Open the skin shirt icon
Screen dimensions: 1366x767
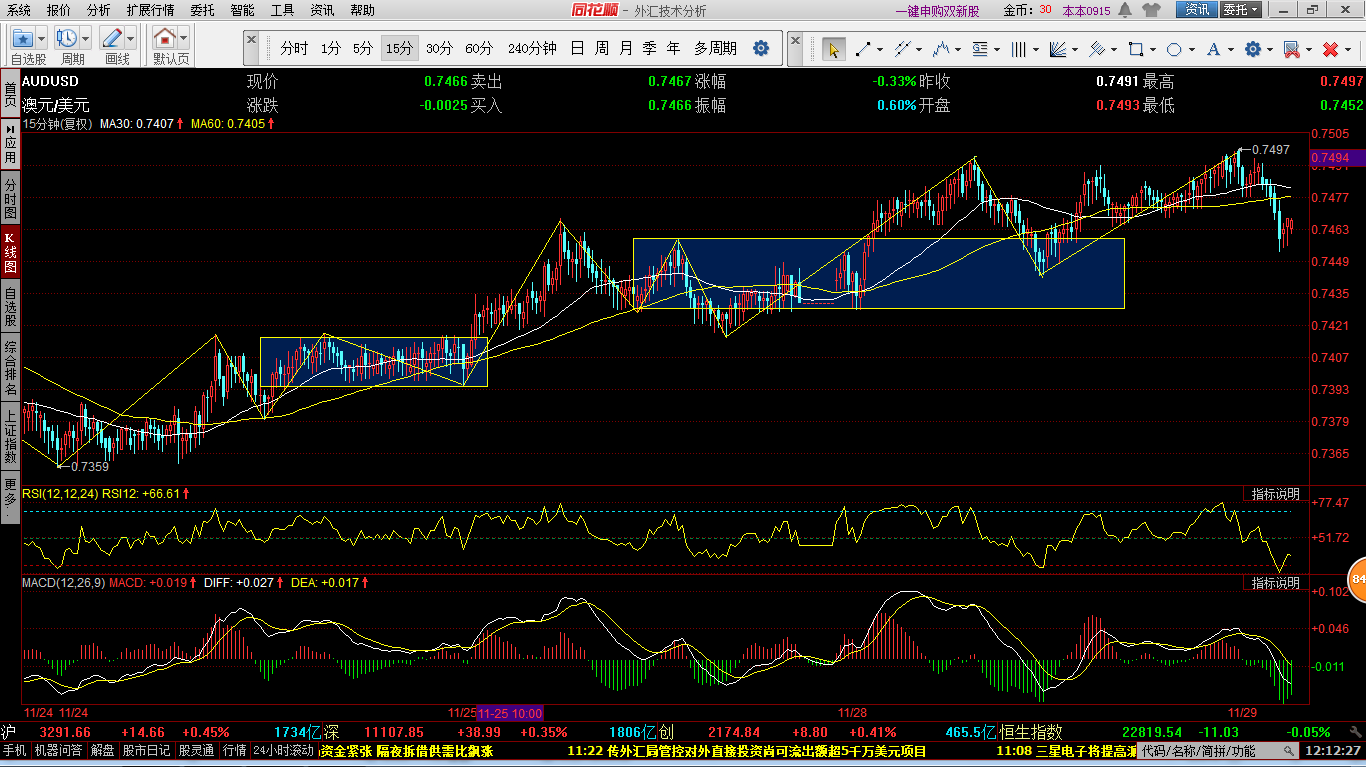coord(1151,10)
